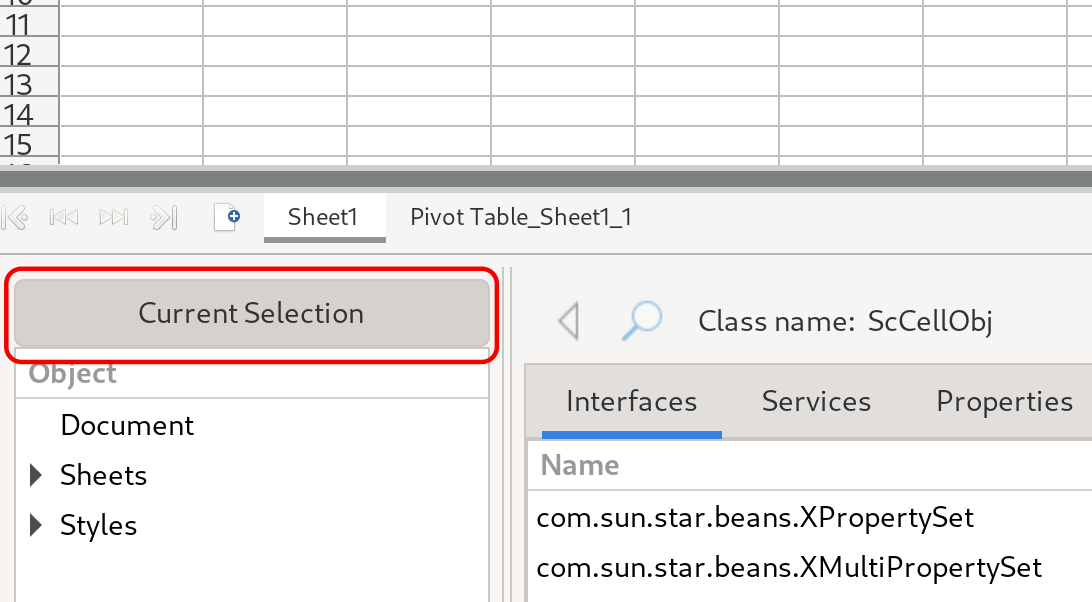This screenshot has width=1092, height=602.
Task: Jump to the last sheet arrow
Action: click(163, 217)
